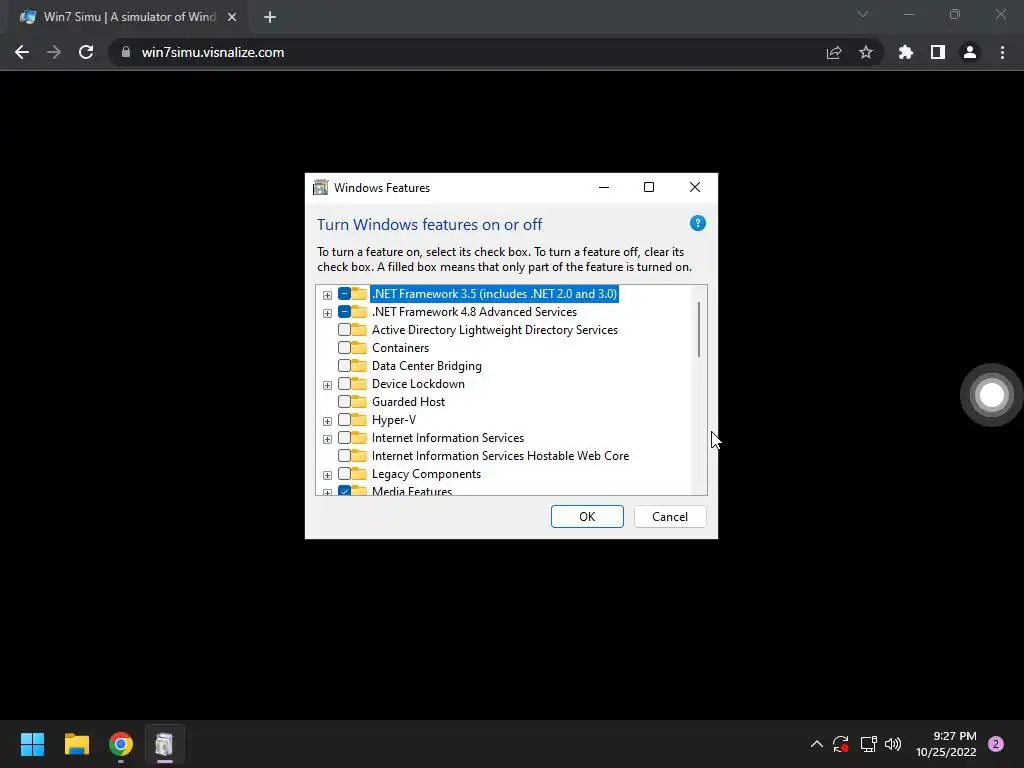This screenshot has height=768, width=1024.
Task: Open the Chrome profile icon
Action: [970, 52]
